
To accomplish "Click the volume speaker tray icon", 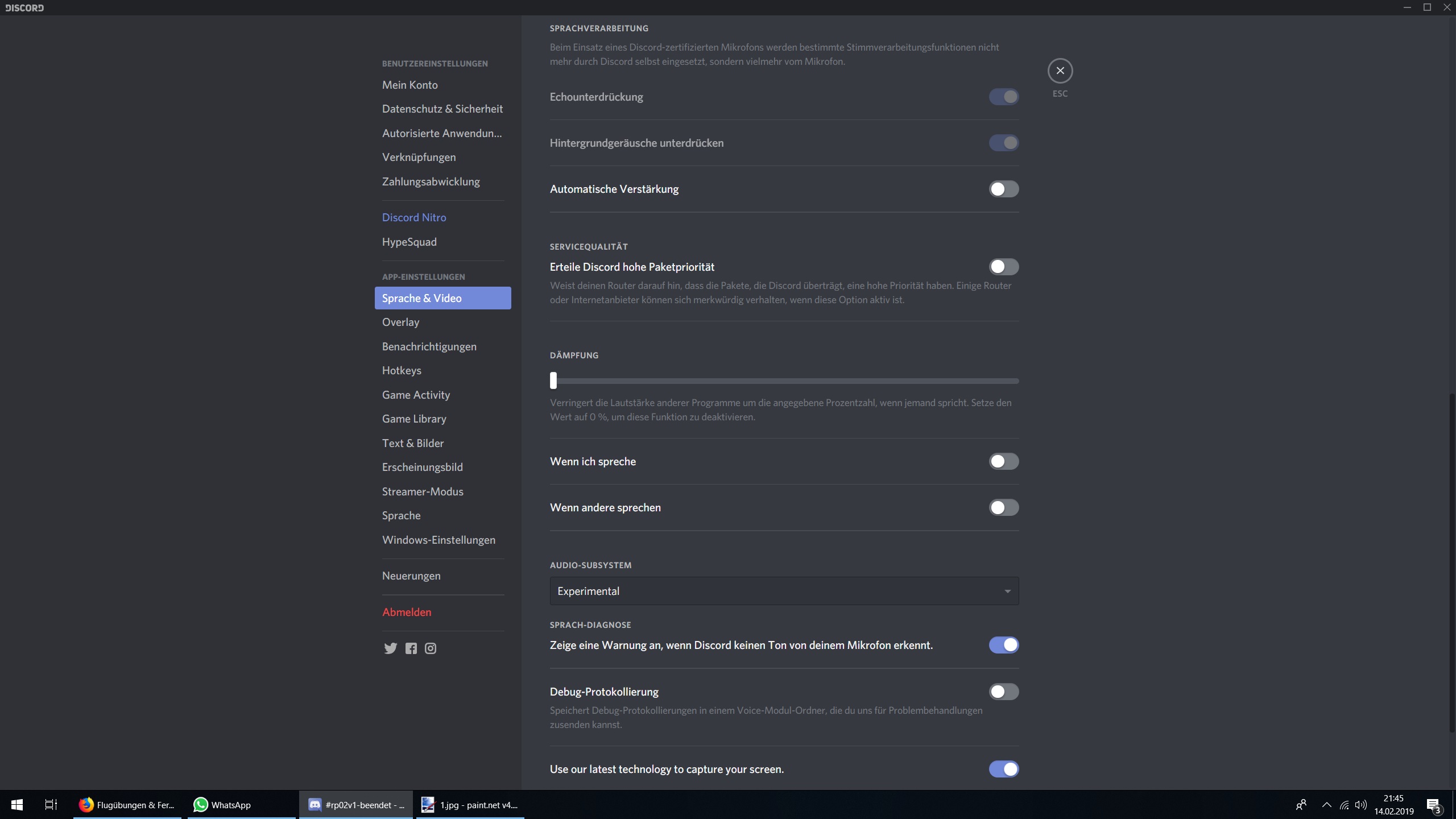I will point(1360,805).
